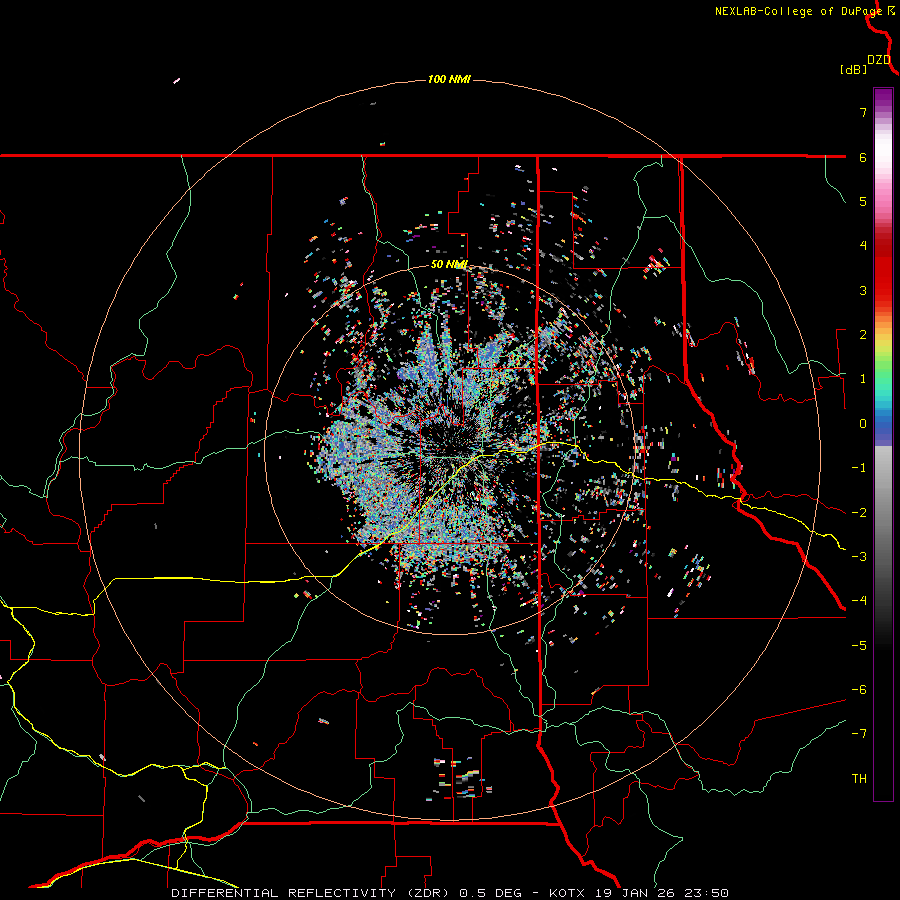Click the 7 value on the color scale
The width and height of the screenshot is (900, 900).
[863, 112]
